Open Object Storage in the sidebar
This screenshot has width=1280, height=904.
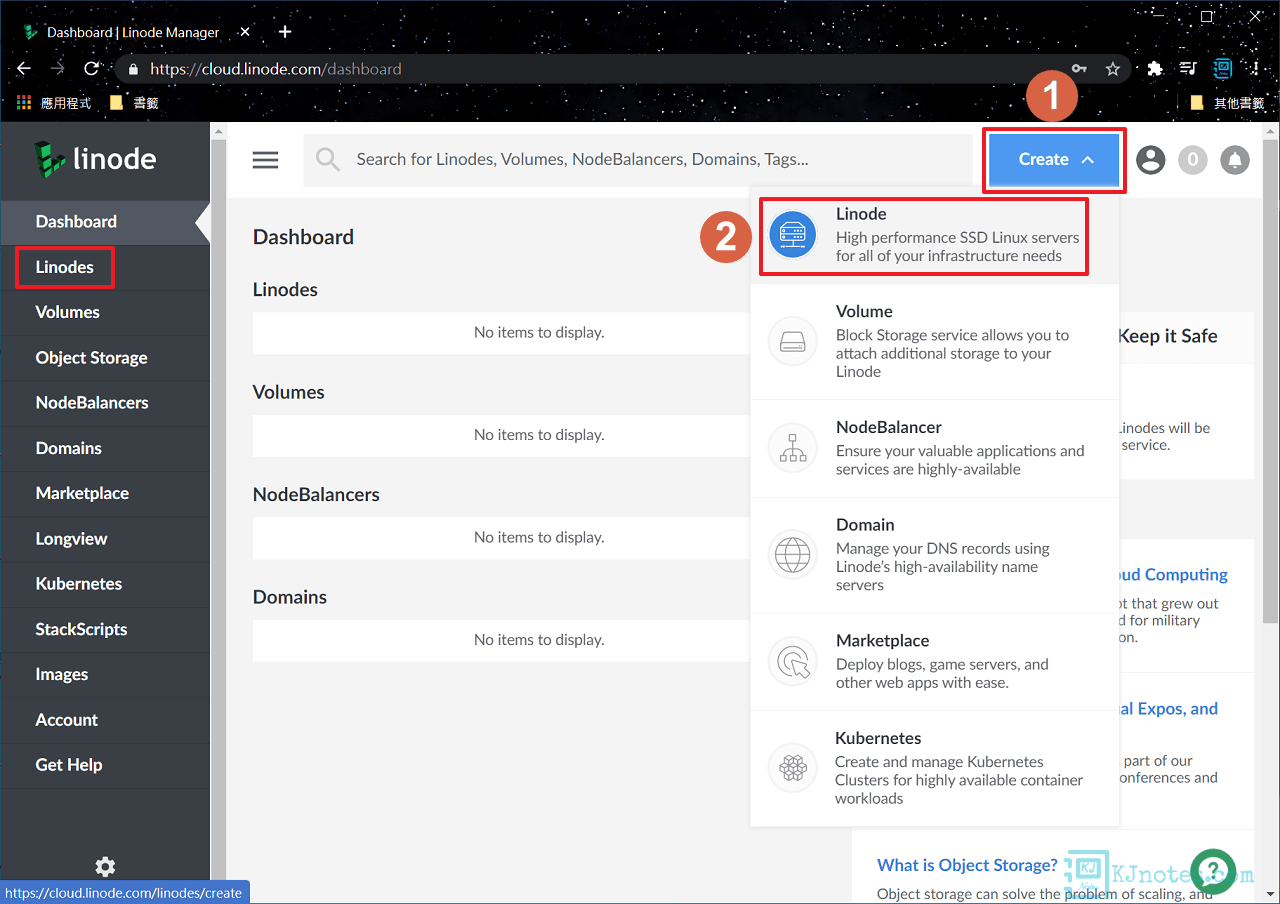105,358
